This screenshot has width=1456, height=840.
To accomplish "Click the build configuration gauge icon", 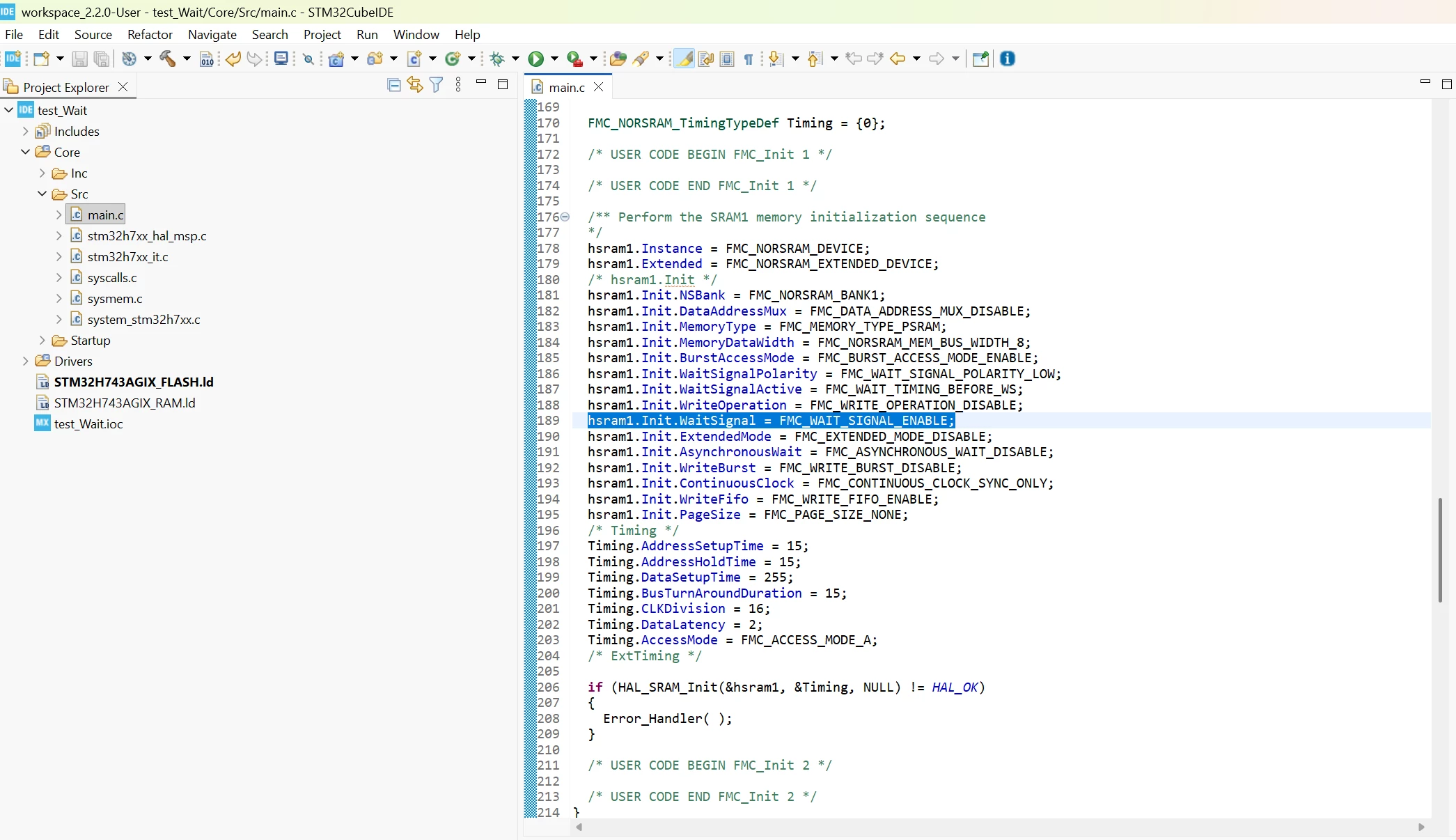I will pos(129,59).
